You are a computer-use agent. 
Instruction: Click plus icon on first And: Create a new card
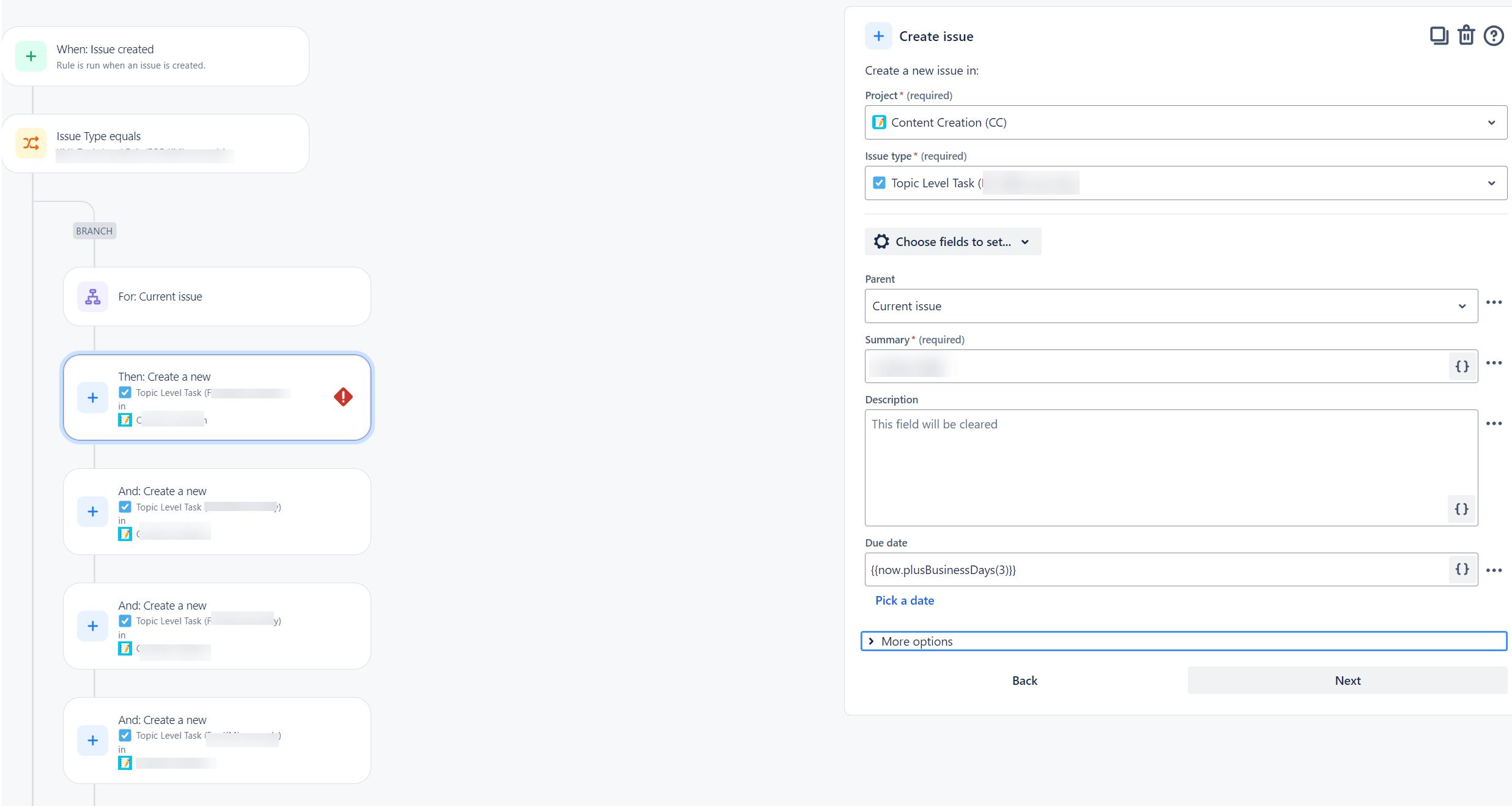click(93, 512)
